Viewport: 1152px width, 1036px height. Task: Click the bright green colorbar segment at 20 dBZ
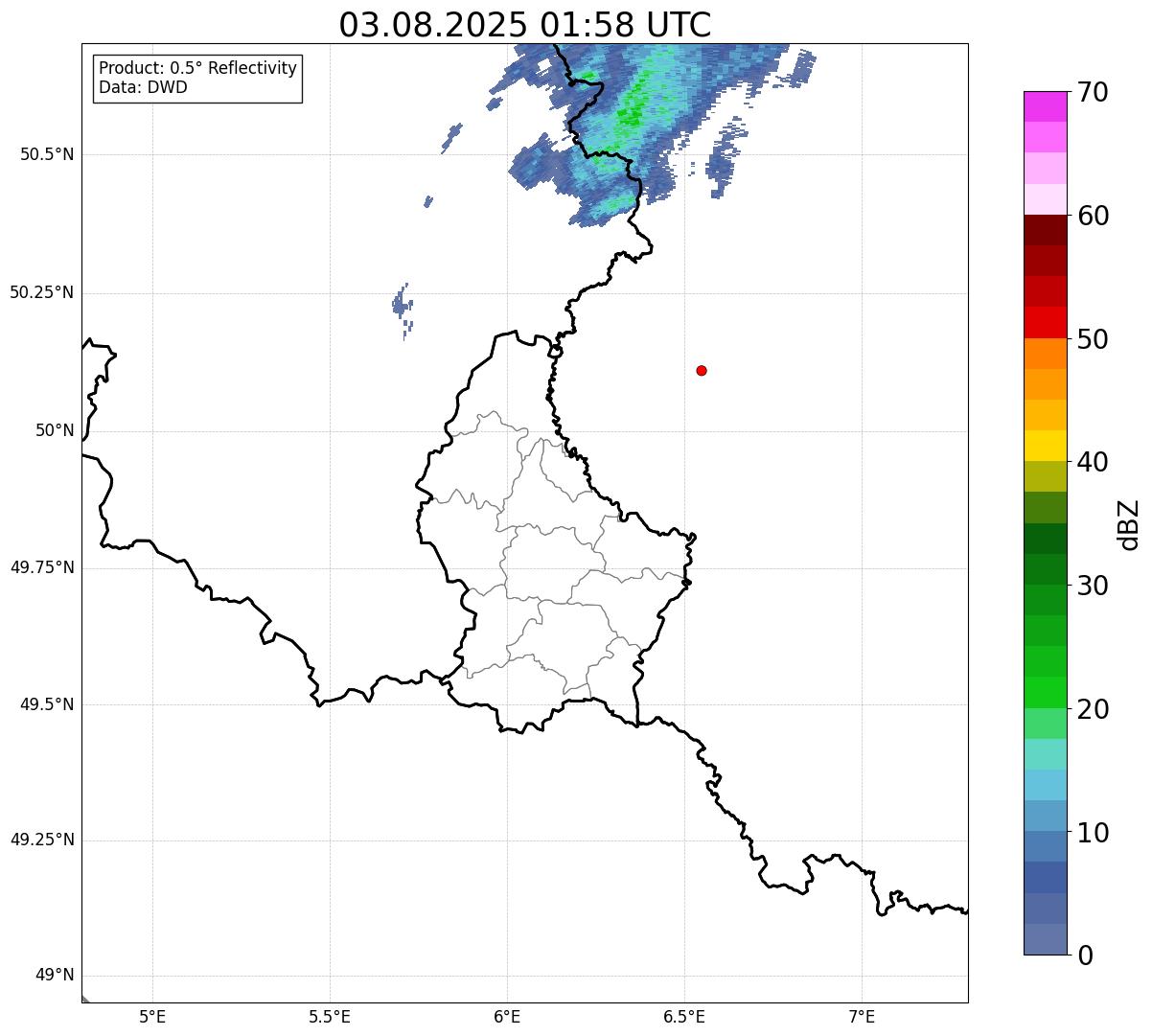[x=1046, y=692]
